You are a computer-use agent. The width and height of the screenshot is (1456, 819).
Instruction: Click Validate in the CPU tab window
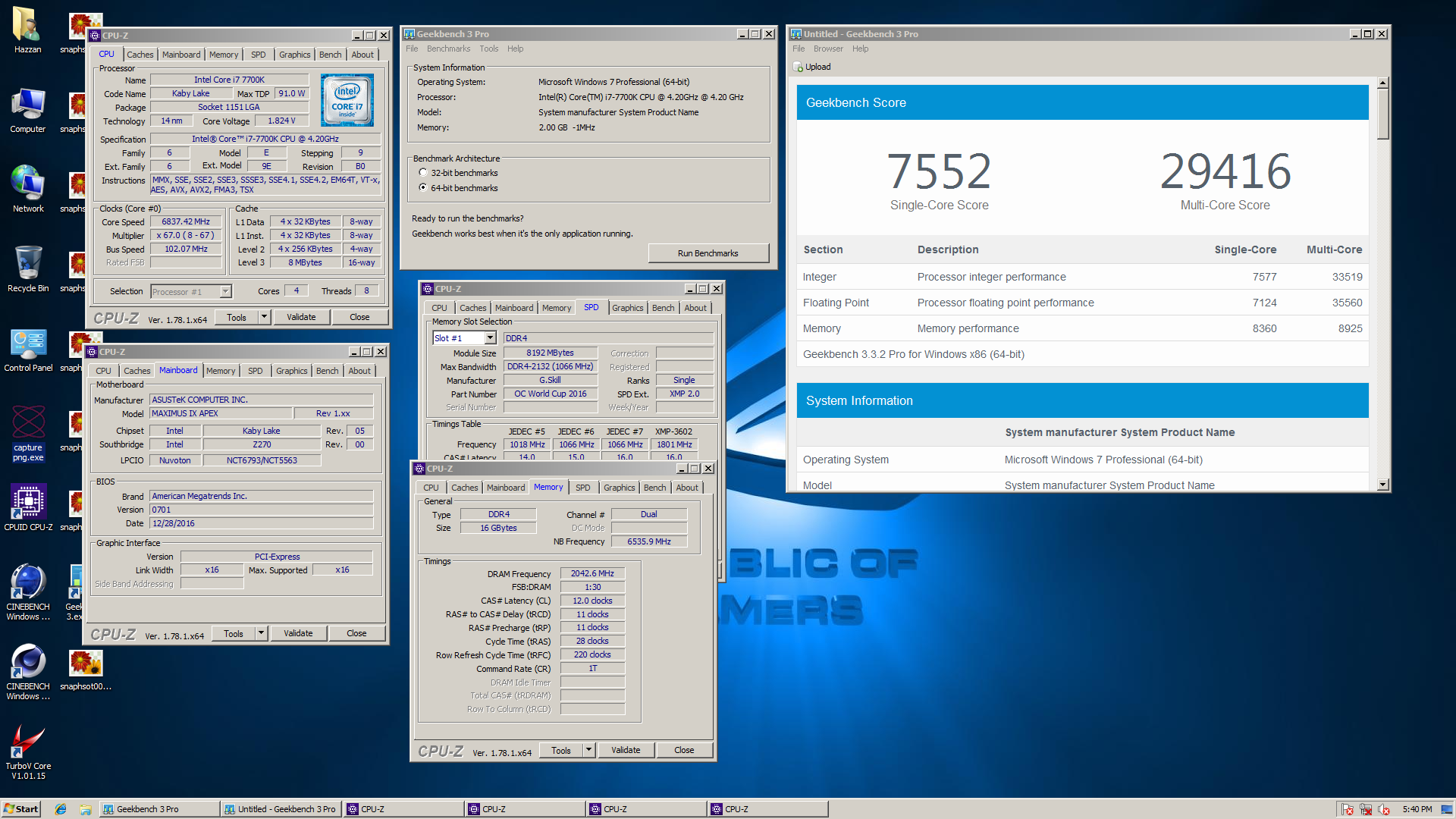click(301, 317)
